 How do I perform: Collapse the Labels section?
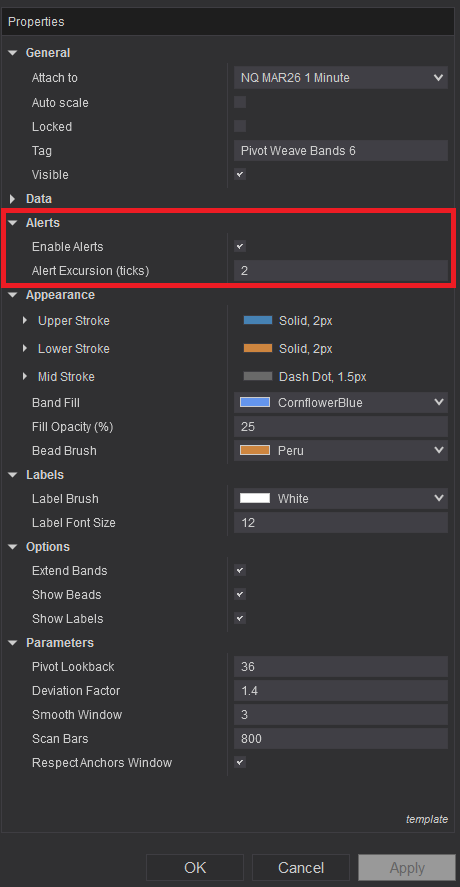click(12, 475)
